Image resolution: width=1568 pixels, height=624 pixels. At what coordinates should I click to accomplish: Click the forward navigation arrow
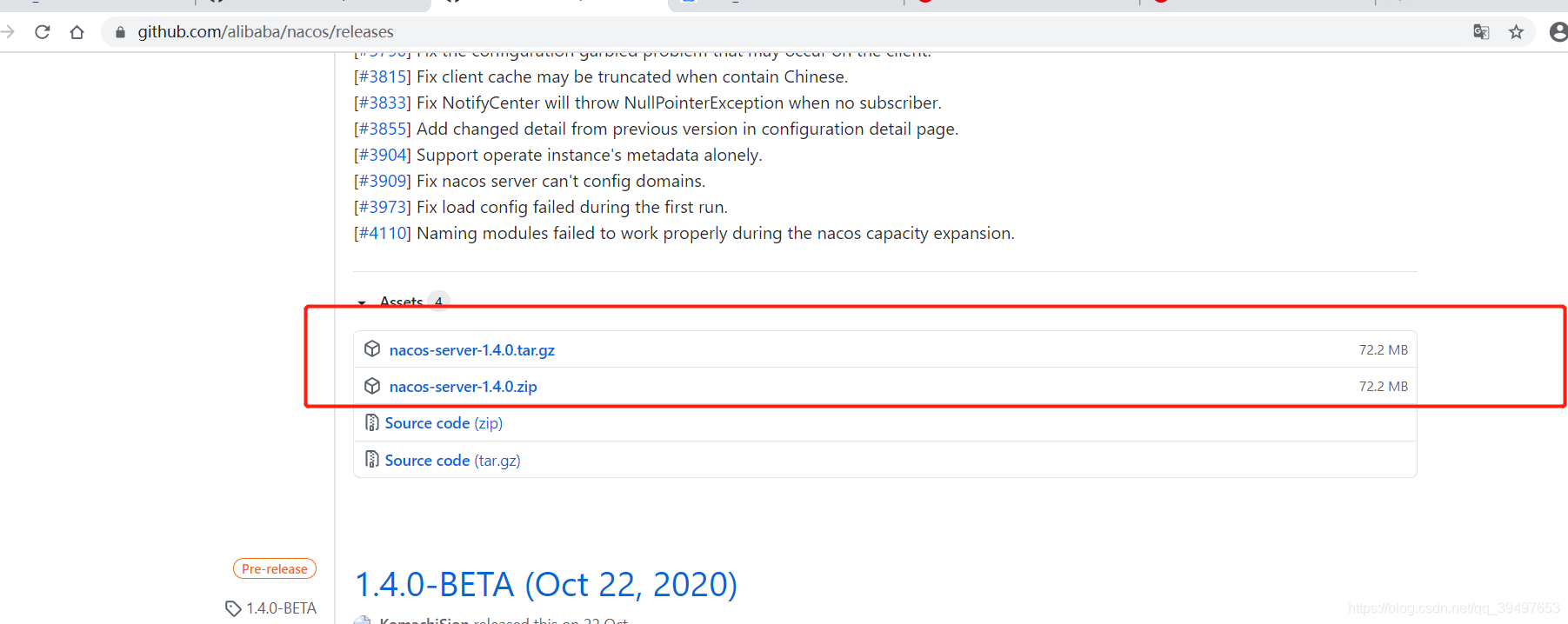[x=8, y=32]
